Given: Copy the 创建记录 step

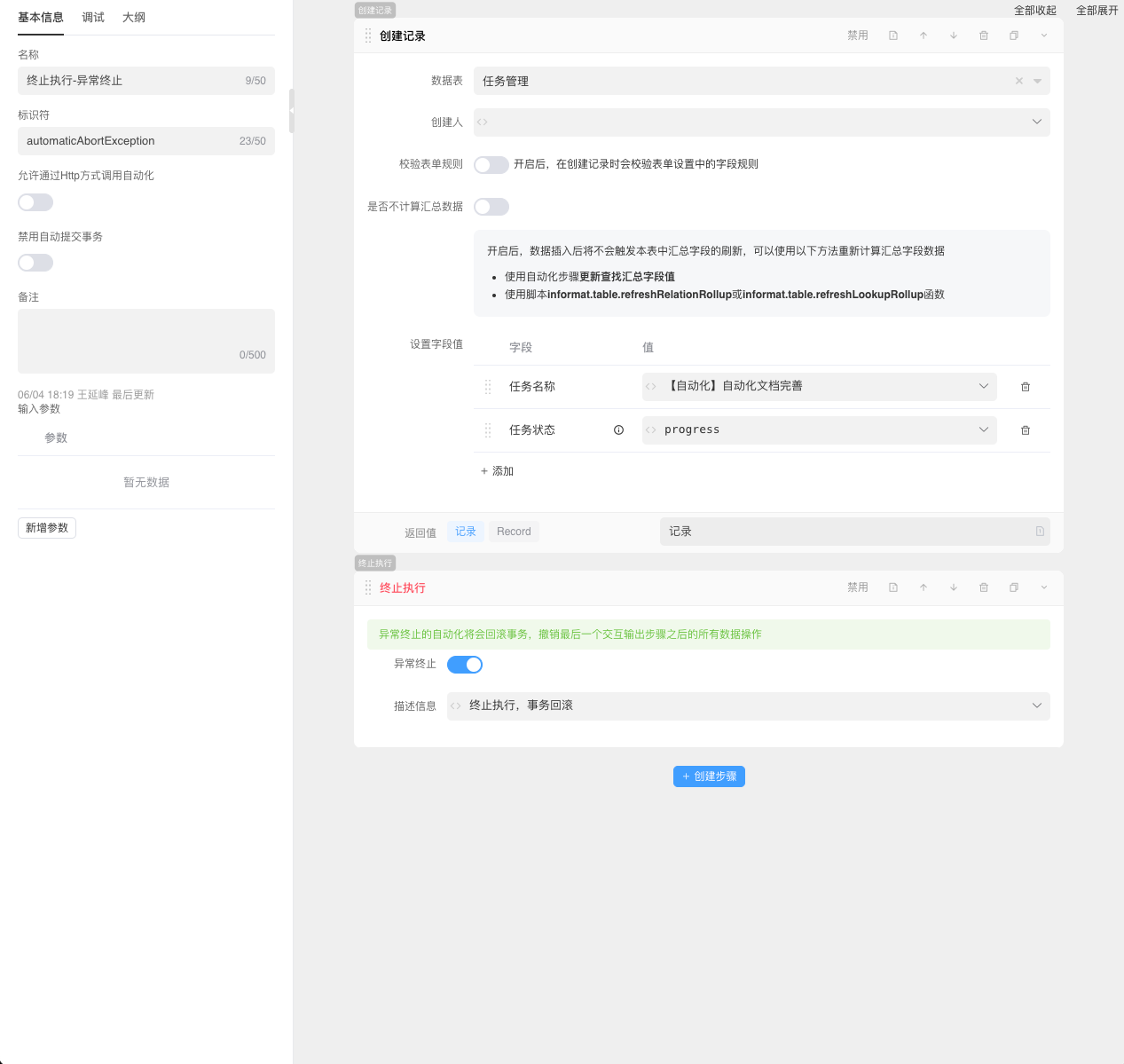Looking at the screenshot, I should click(x=1014, y=35).
